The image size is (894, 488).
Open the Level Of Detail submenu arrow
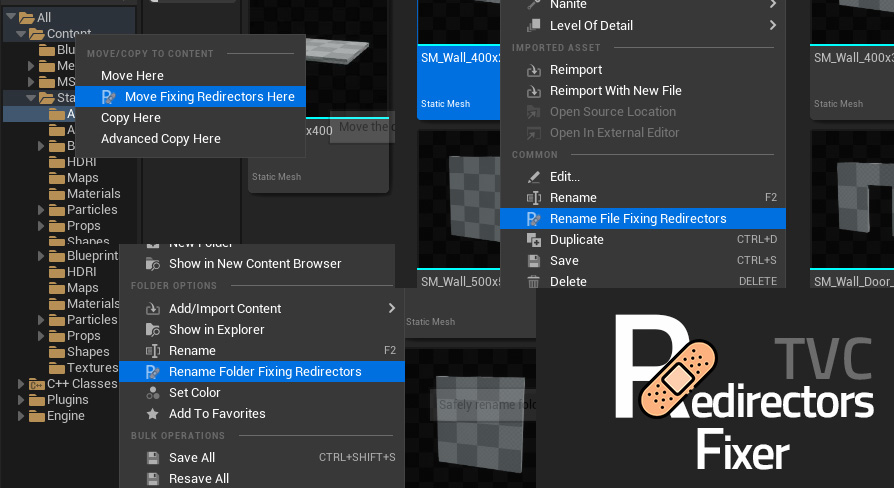click(x=773, y=25)
